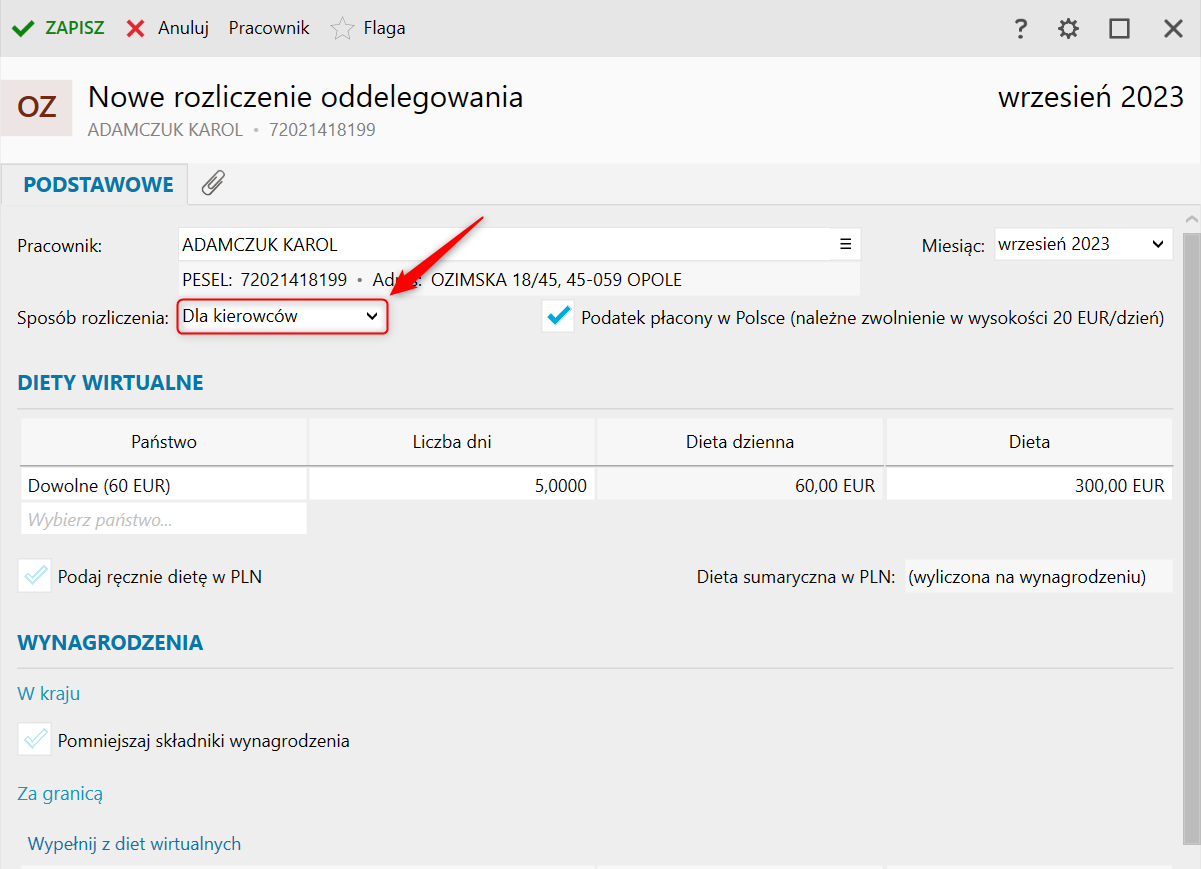Click the address OZIMSKA 18/45, 45-059 OPOLE
The image size is (1201, 869).
point(556,279)
